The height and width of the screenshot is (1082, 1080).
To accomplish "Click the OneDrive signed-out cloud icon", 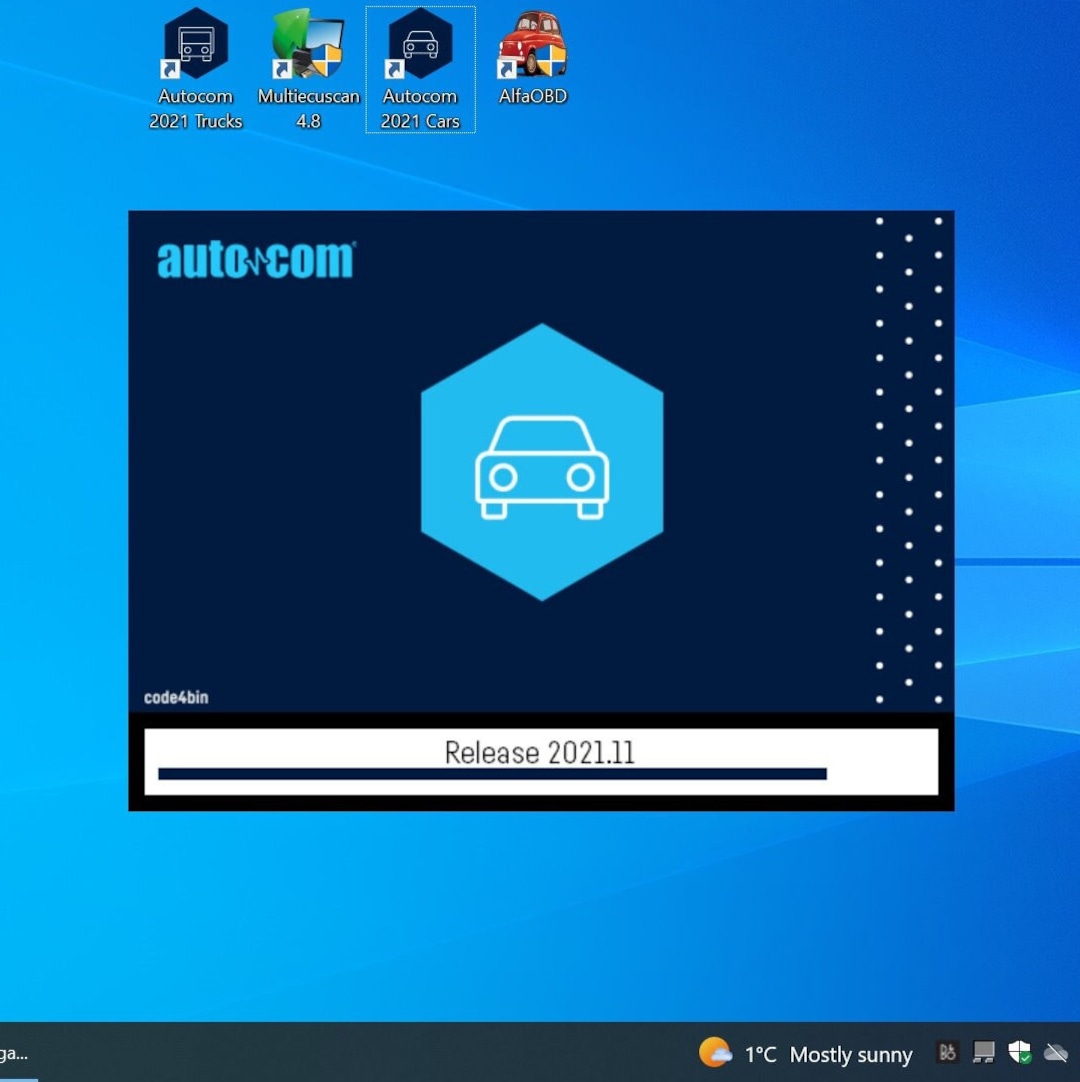I will pyautogui.click(x=1056, y=1052).
